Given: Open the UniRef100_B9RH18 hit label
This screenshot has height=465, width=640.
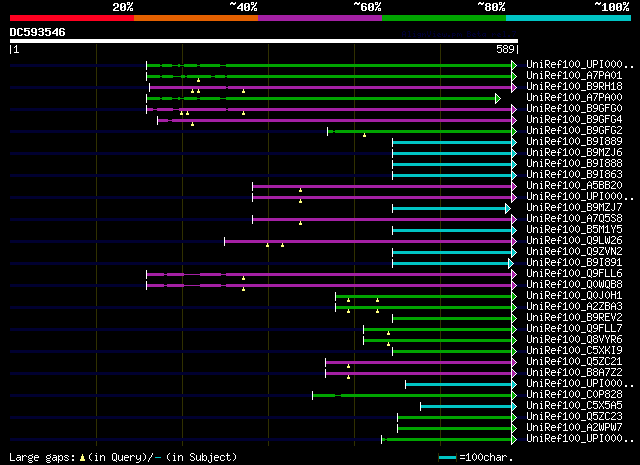Looking at the screenshot, I should [574, 87].
